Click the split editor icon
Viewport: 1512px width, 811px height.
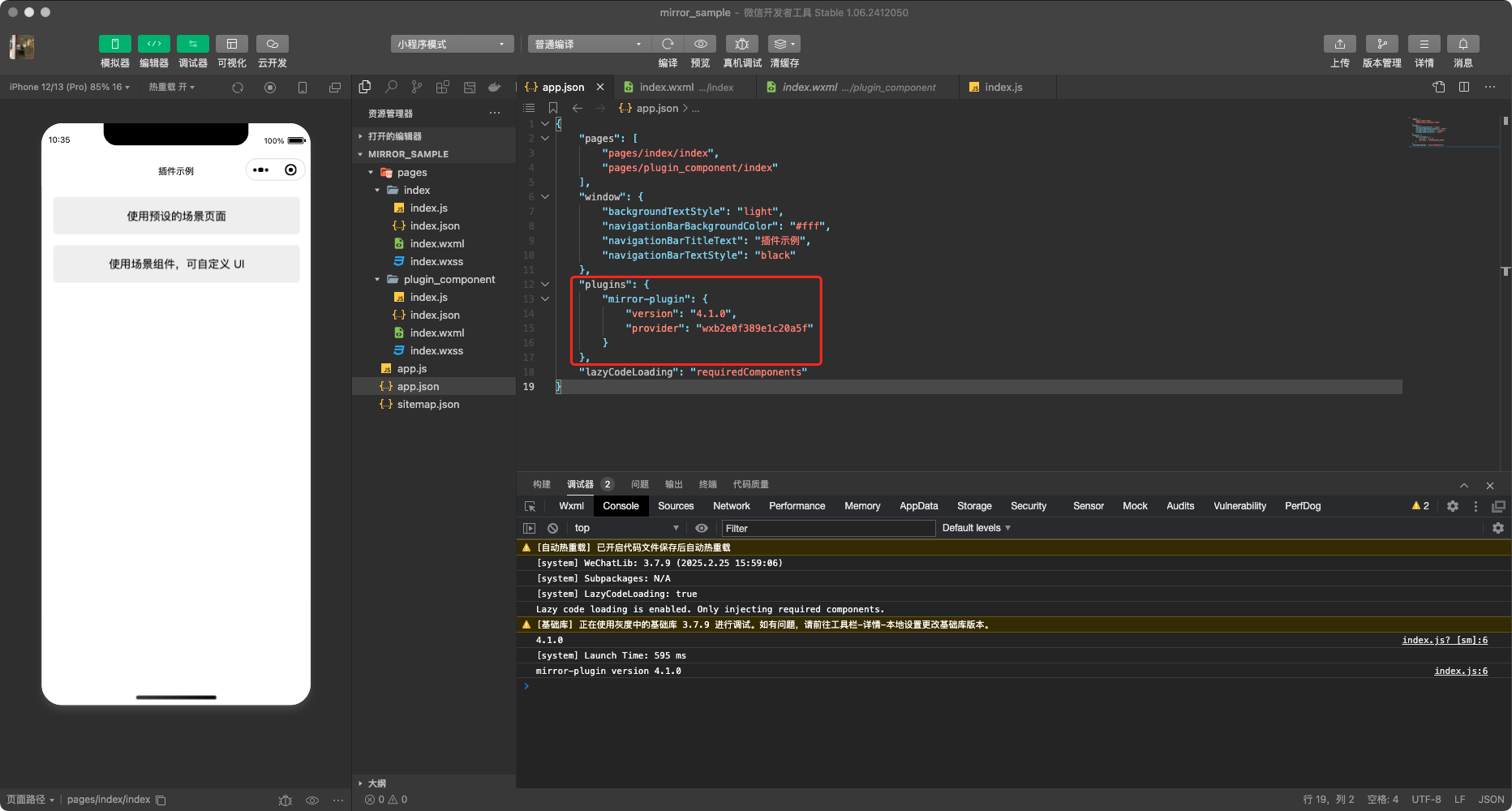[1464, 87]
